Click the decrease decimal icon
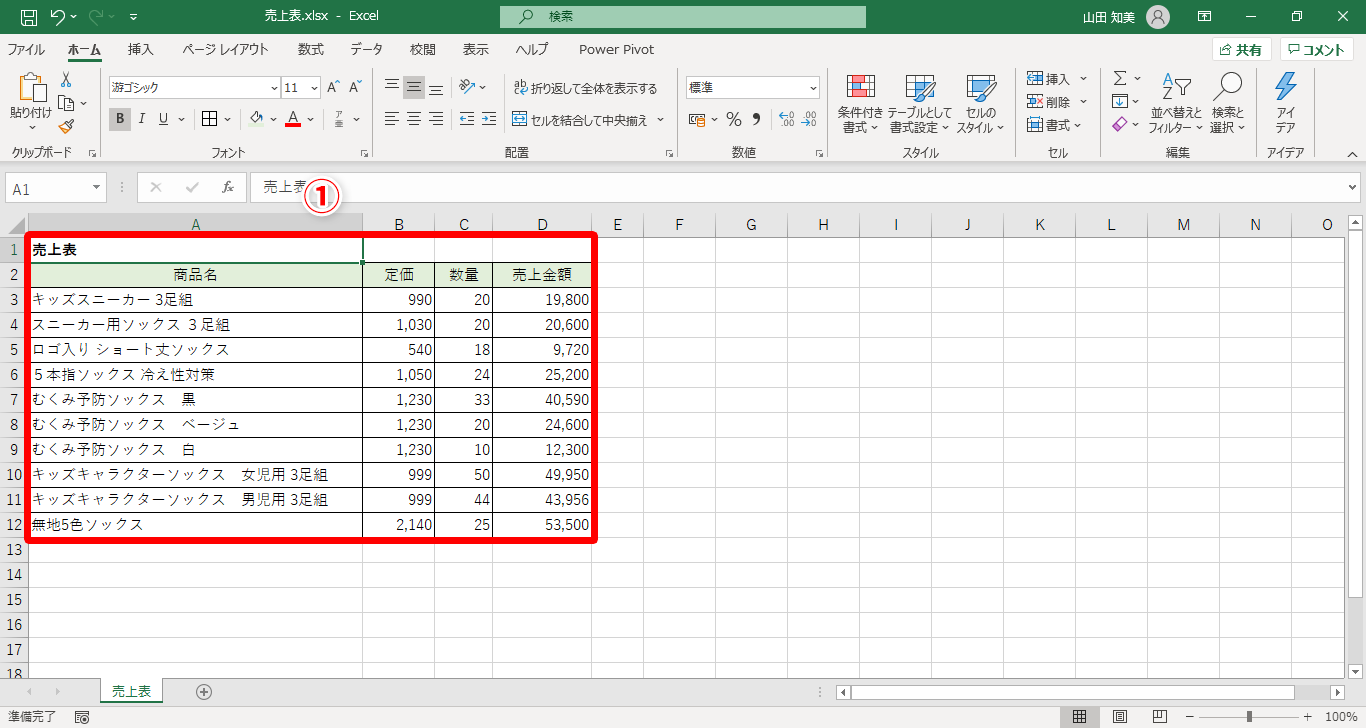Viewport: 1366px width, 728px height. [809, 120]
